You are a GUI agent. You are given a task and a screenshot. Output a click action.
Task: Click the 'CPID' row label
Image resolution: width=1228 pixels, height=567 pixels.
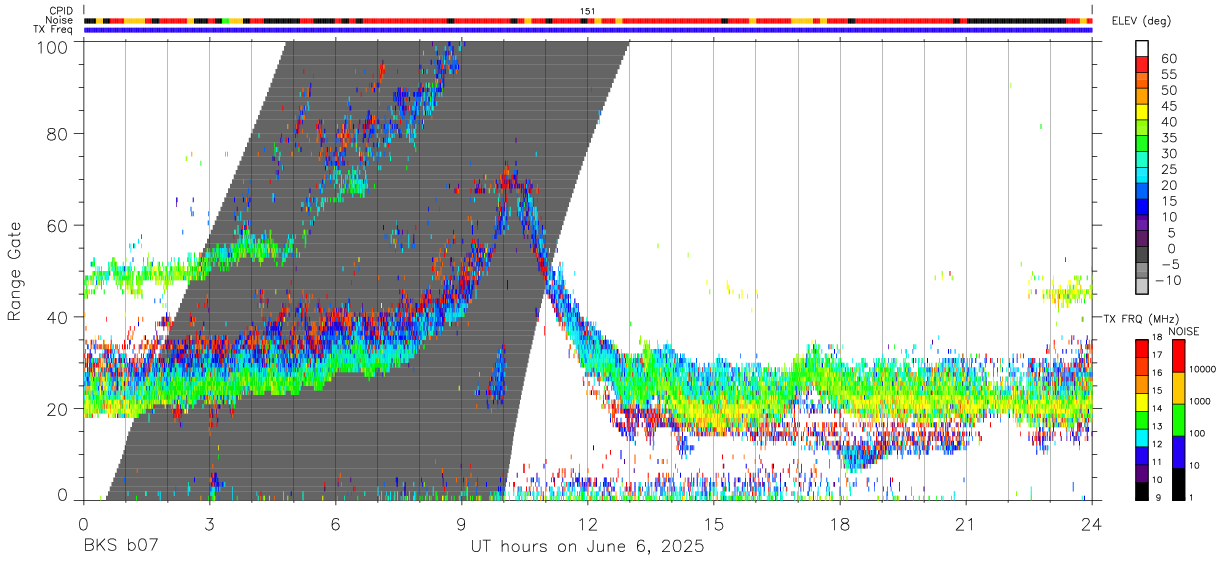click(60, 11)
